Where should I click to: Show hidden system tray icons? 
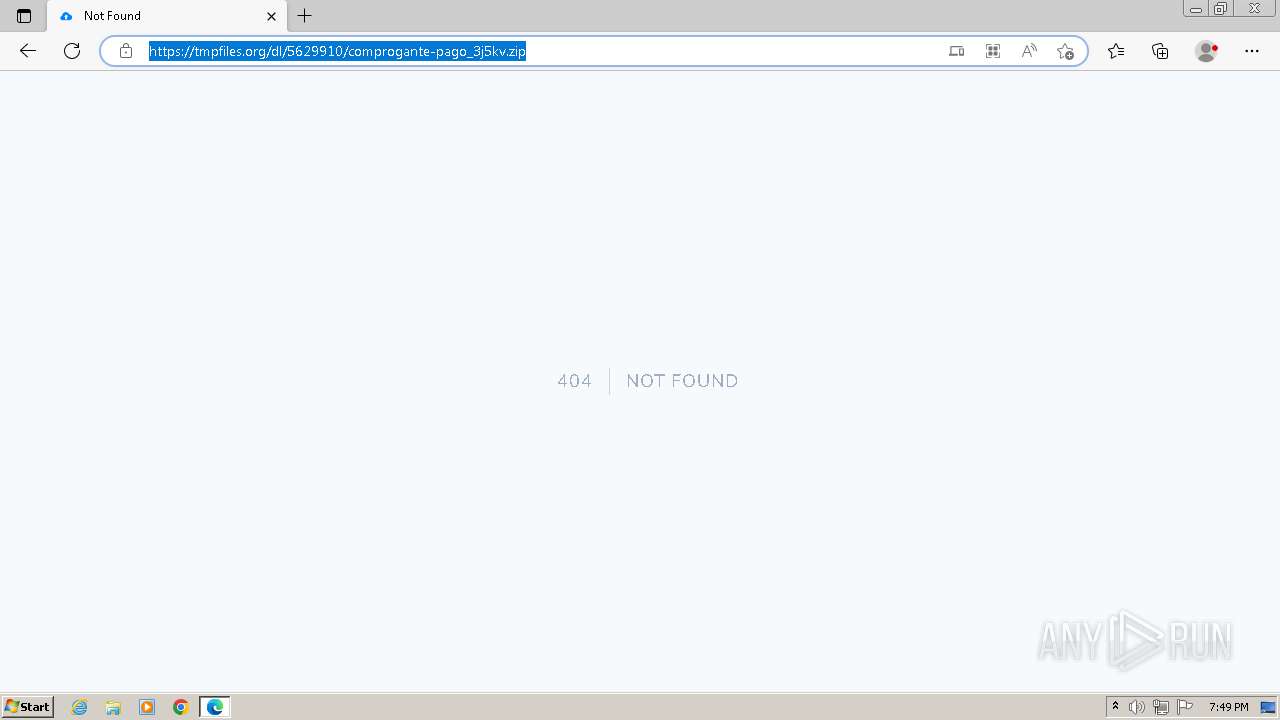(1116, 707)
